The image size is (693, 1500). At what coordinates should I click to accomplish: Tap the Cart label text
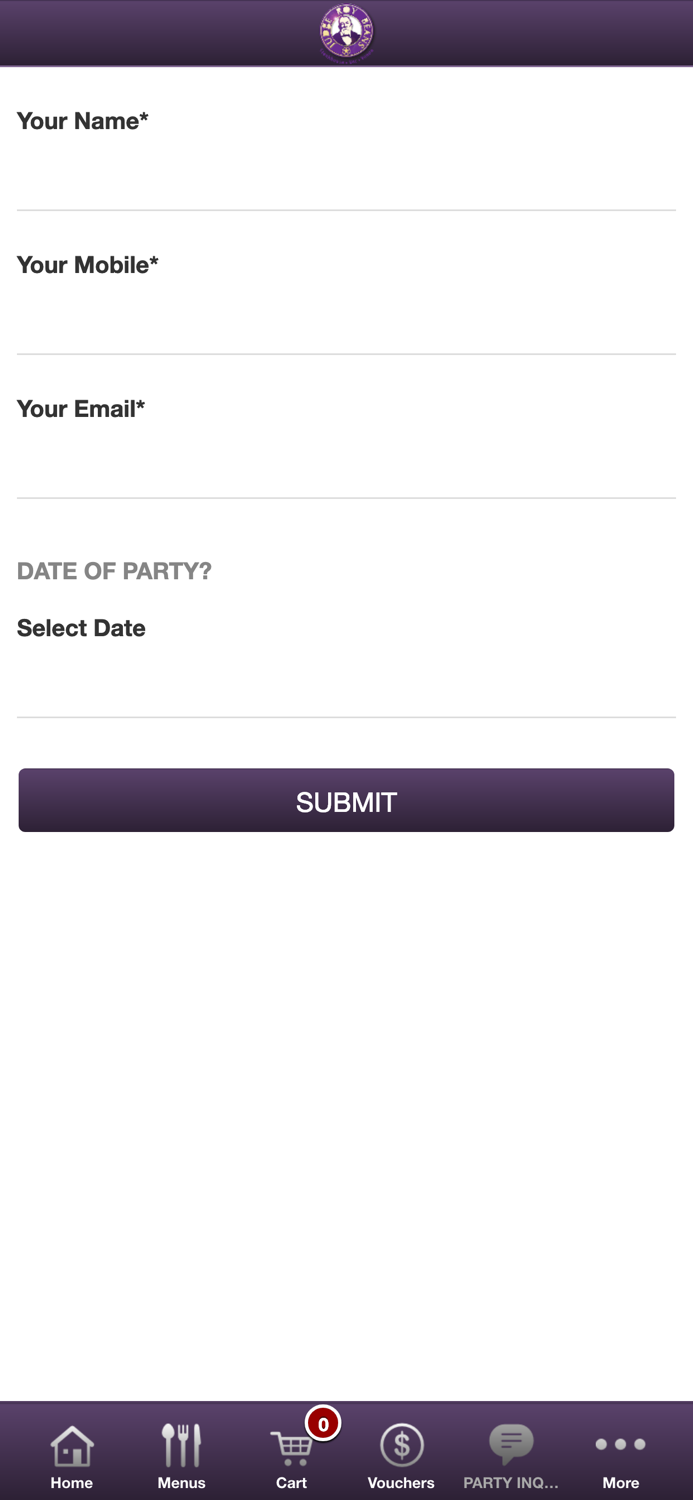pos(291,1483)
